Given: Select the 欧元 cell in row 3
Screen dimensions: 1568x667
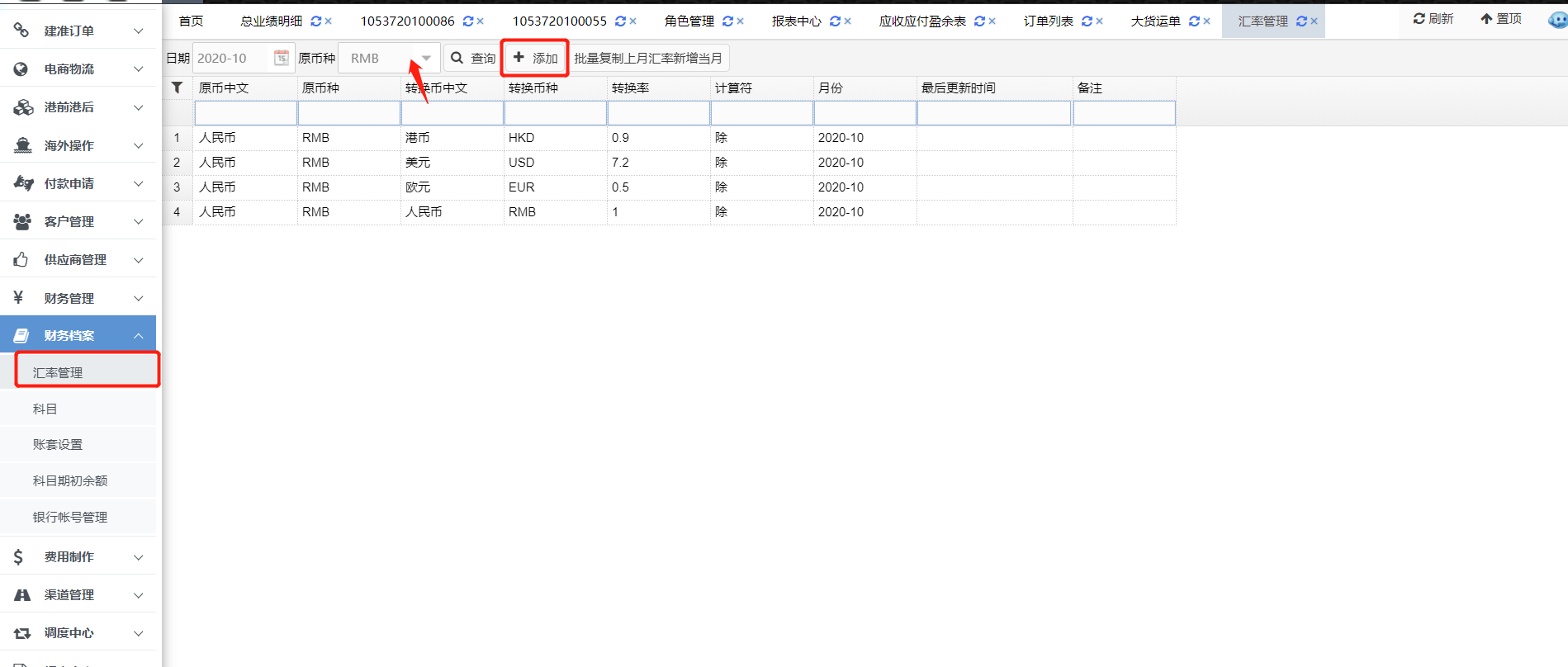Looking at the screenshot, I should [x=452, y=187].
